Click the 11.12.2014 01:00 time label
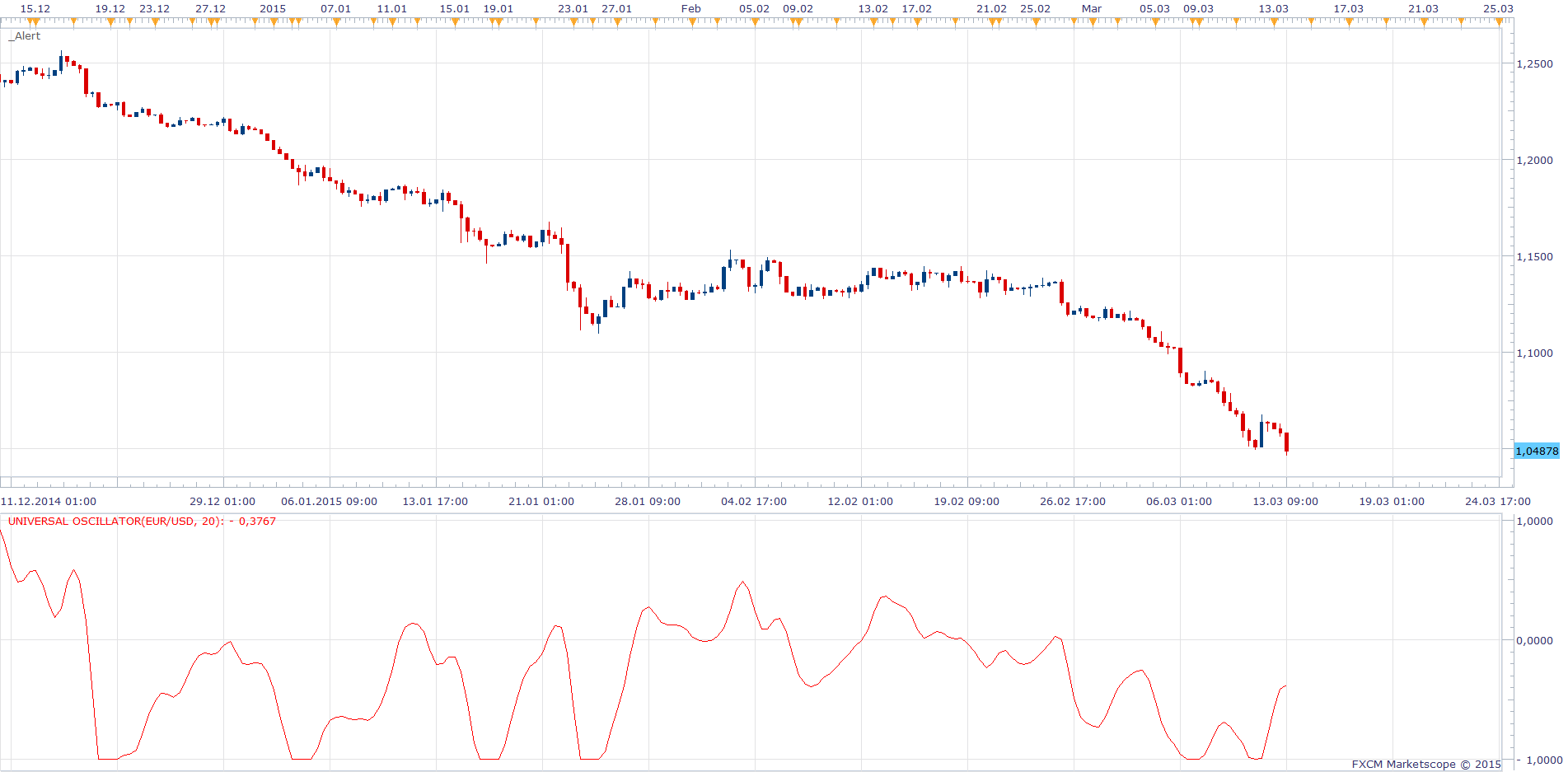1568x772 pixels. (x=49, y=501)
